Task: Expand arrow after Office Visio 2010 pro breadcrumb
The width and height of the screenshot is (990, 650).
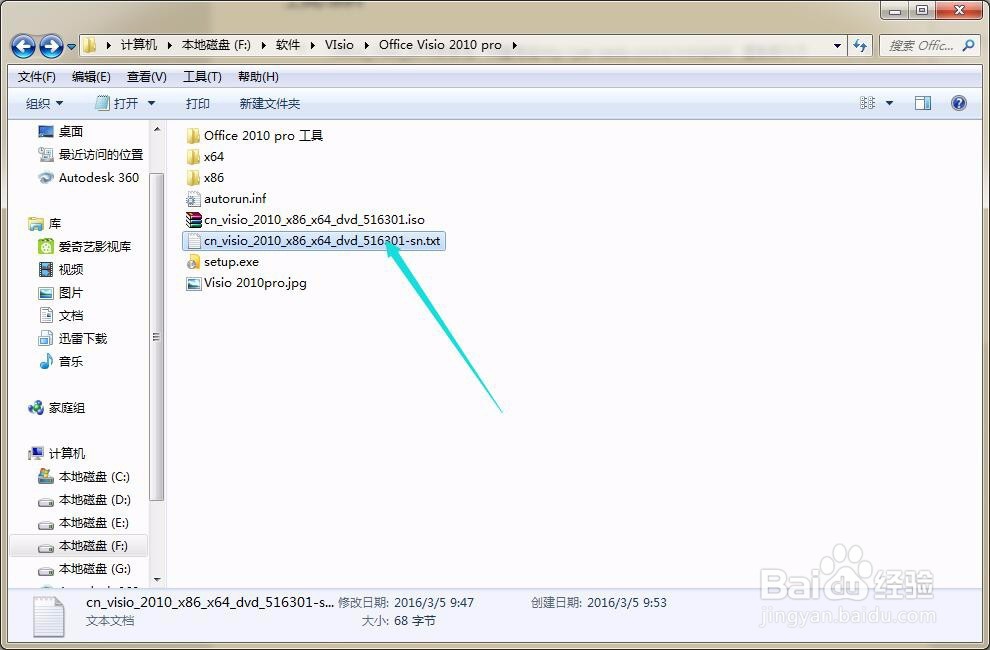Action: (x=515, y=45)
